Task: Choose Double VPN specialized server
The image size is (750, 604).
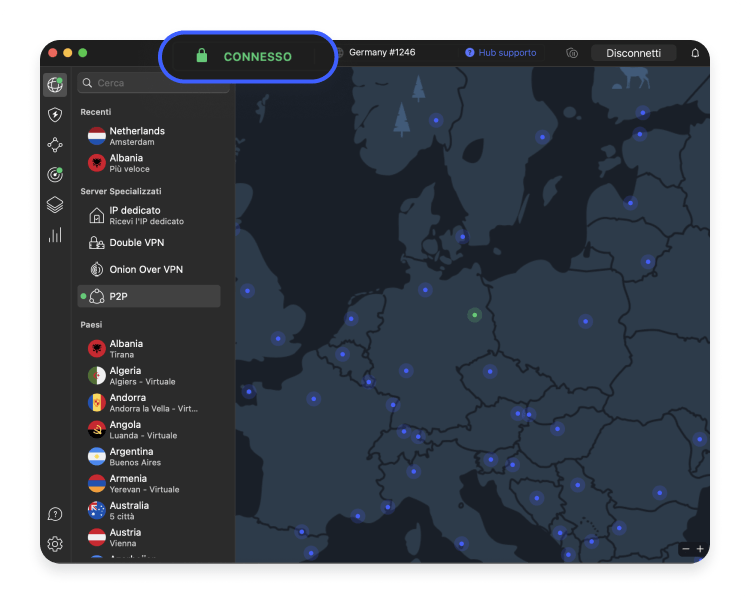Action: tap(149, 242)
